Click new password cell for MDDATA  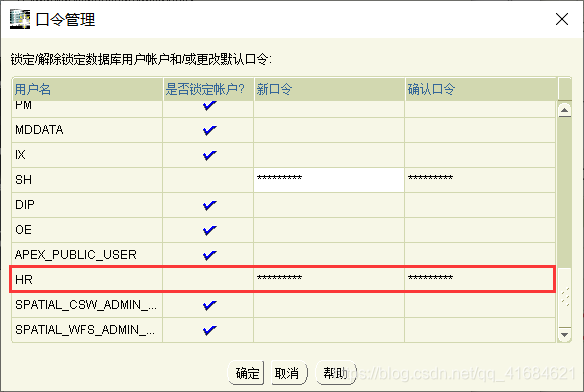click(x=329, y=130)
